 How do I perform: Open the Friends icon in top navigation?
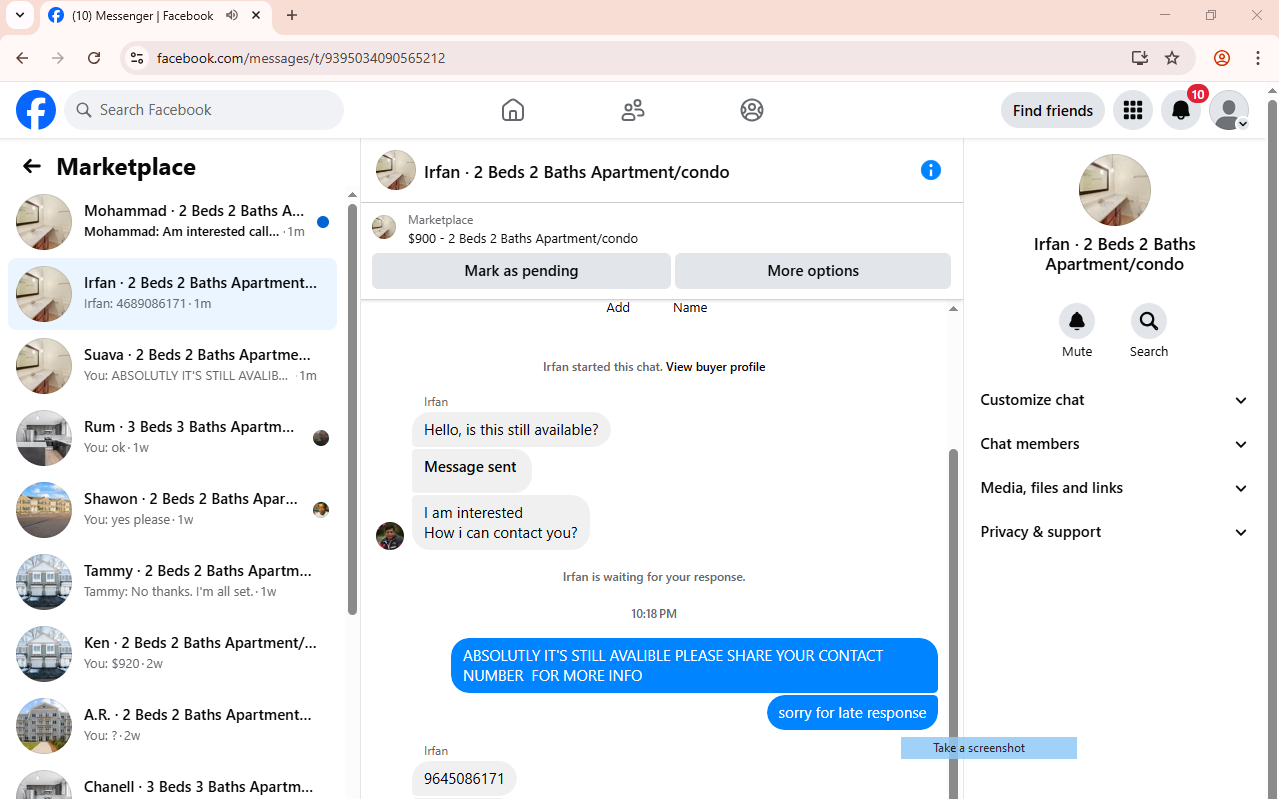633,110
